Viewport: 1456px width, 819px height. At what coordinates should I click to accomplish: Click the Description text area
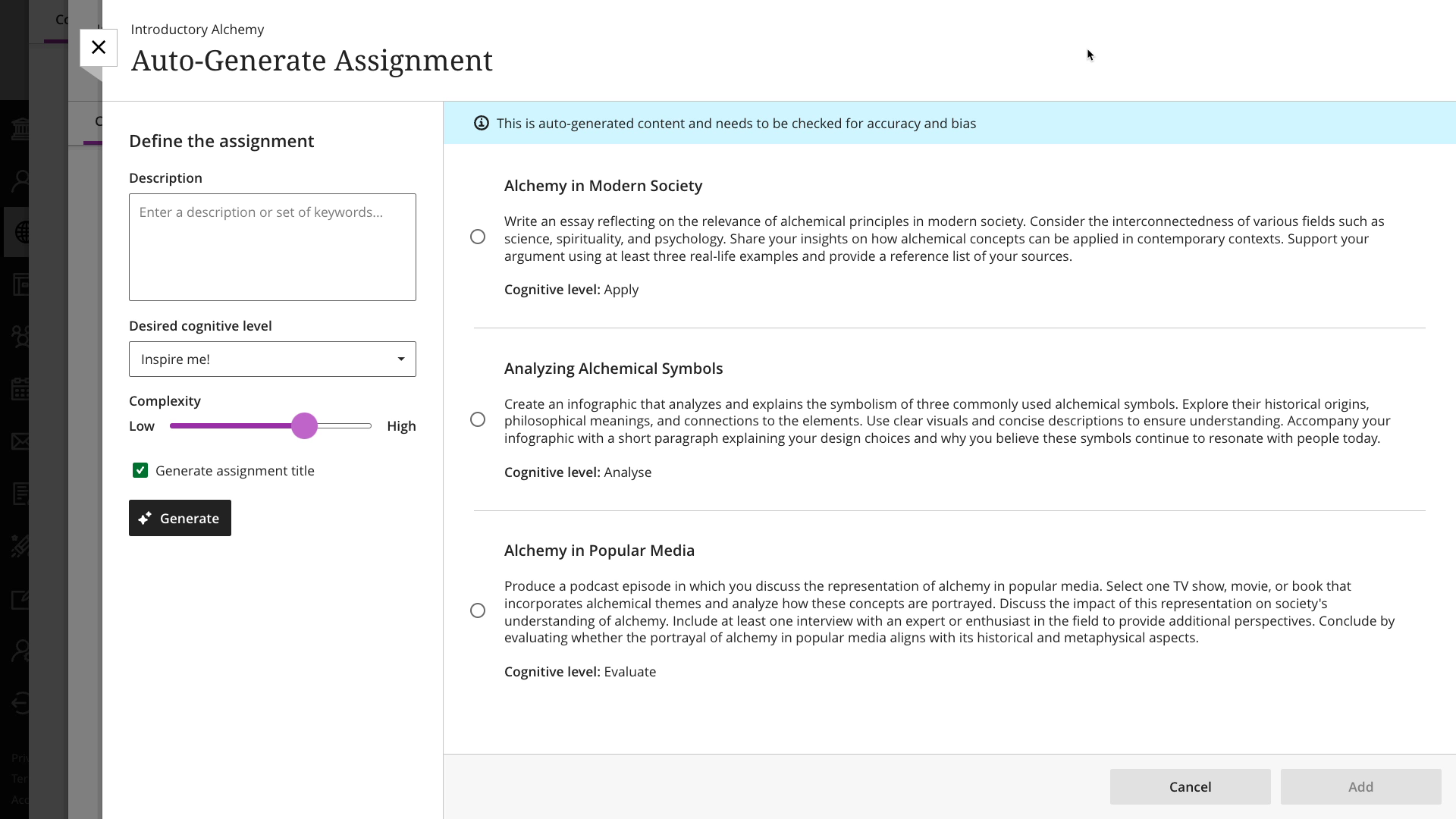point(272,247)
